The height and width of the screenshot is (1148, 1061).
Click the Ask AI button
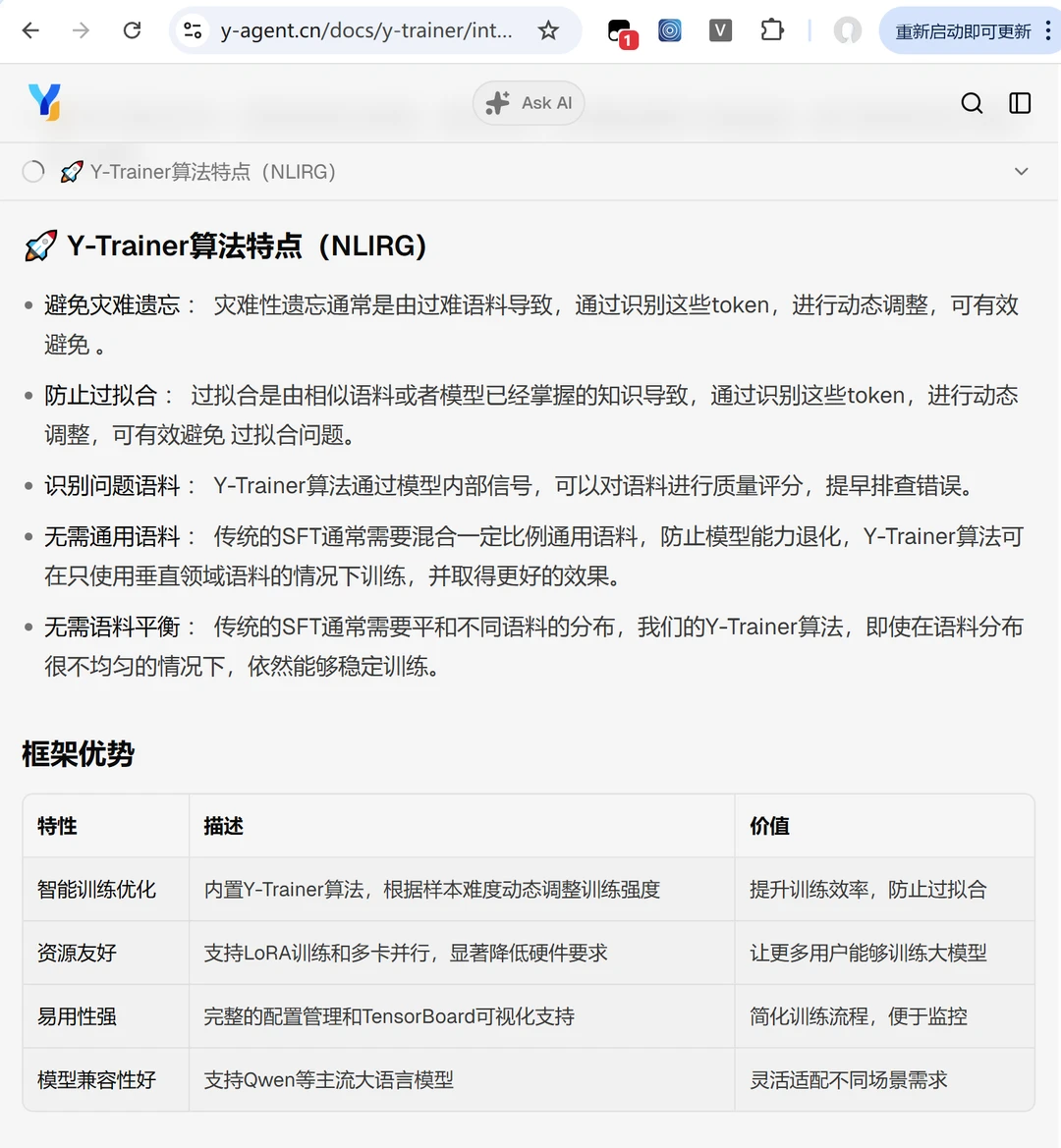click(x=529, y=102)
